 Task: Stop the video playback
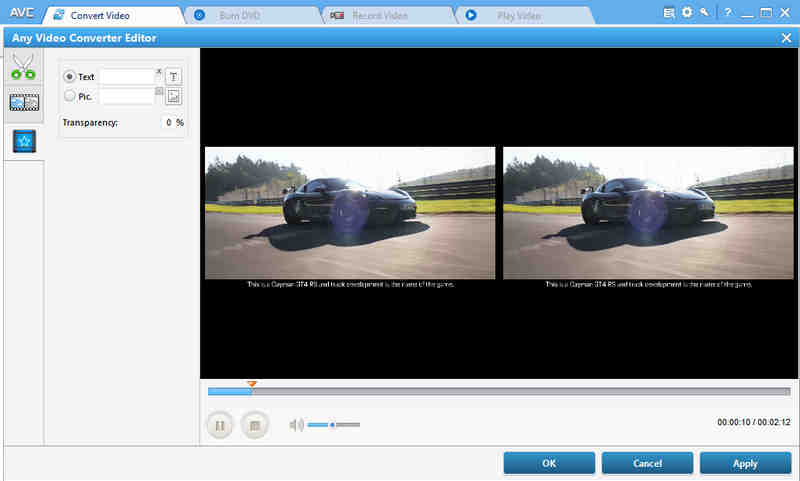[255, 425]
